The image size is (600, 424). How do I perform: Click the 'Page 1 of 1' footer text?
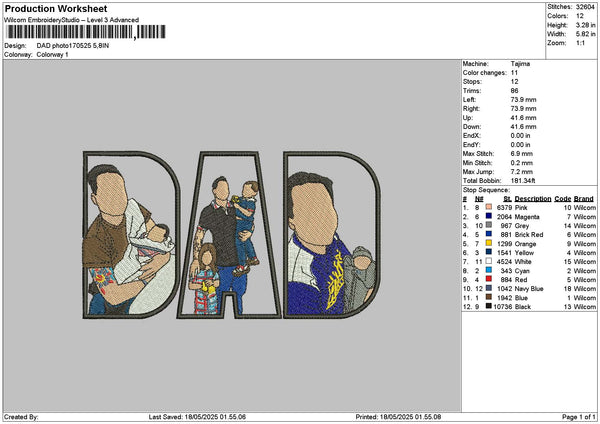pos(579,417)
